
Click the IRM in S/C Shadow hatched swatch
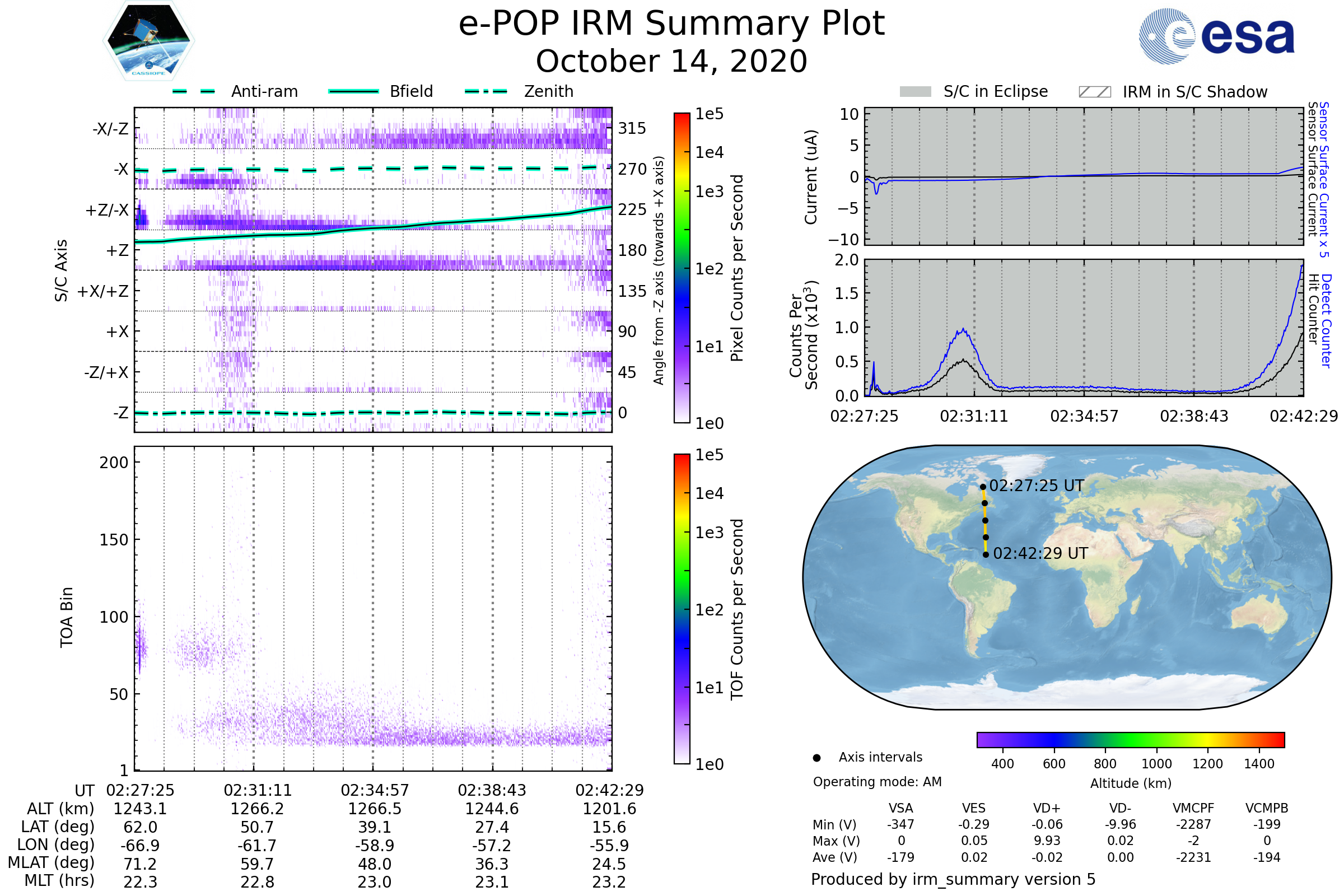pyautogui.click(x=1094, y=92)
